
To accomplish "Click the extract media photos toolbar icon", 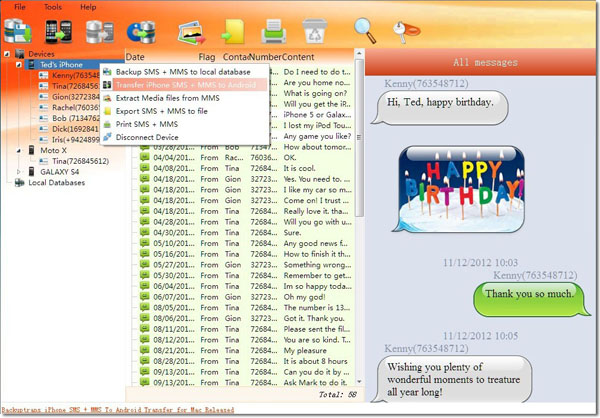I will (x=191, y=33).
